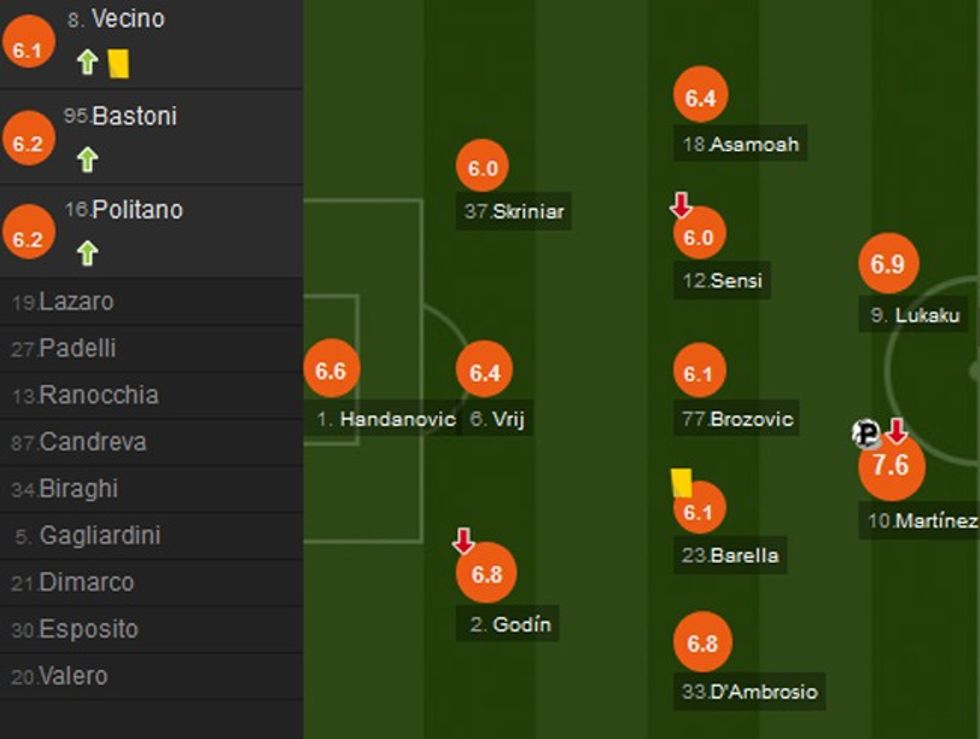Click Bastoni's green sub-in arrow
The height and width of the screenshot is (739, 980).
point(88,159)
